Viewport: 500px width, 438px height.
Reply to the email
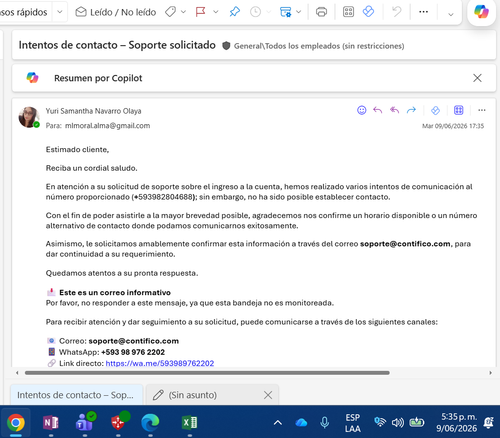(x=378, y=110)
